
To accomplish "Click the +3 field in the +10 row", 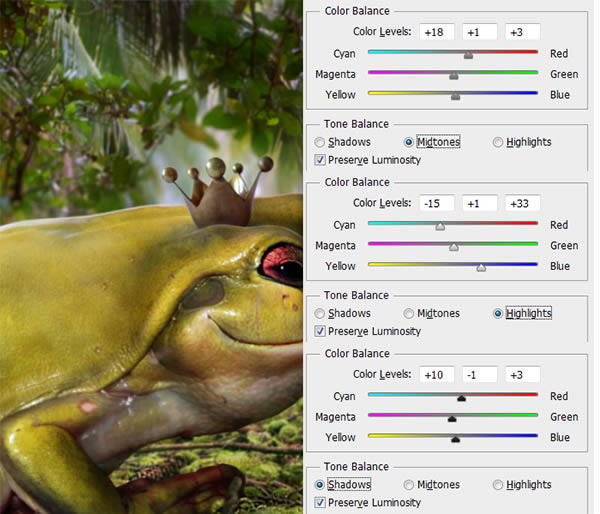I will pyautogui.click(x=523, y=374).
